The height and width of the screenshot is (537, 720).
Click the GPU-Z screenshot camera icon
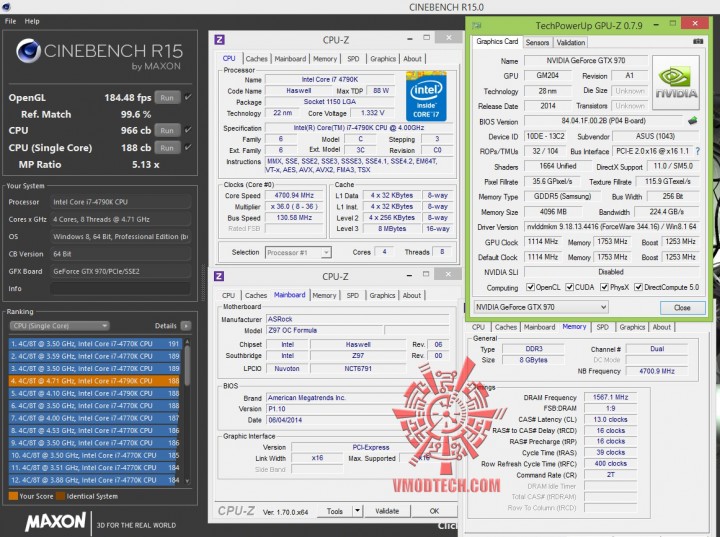tap(698, 41)
